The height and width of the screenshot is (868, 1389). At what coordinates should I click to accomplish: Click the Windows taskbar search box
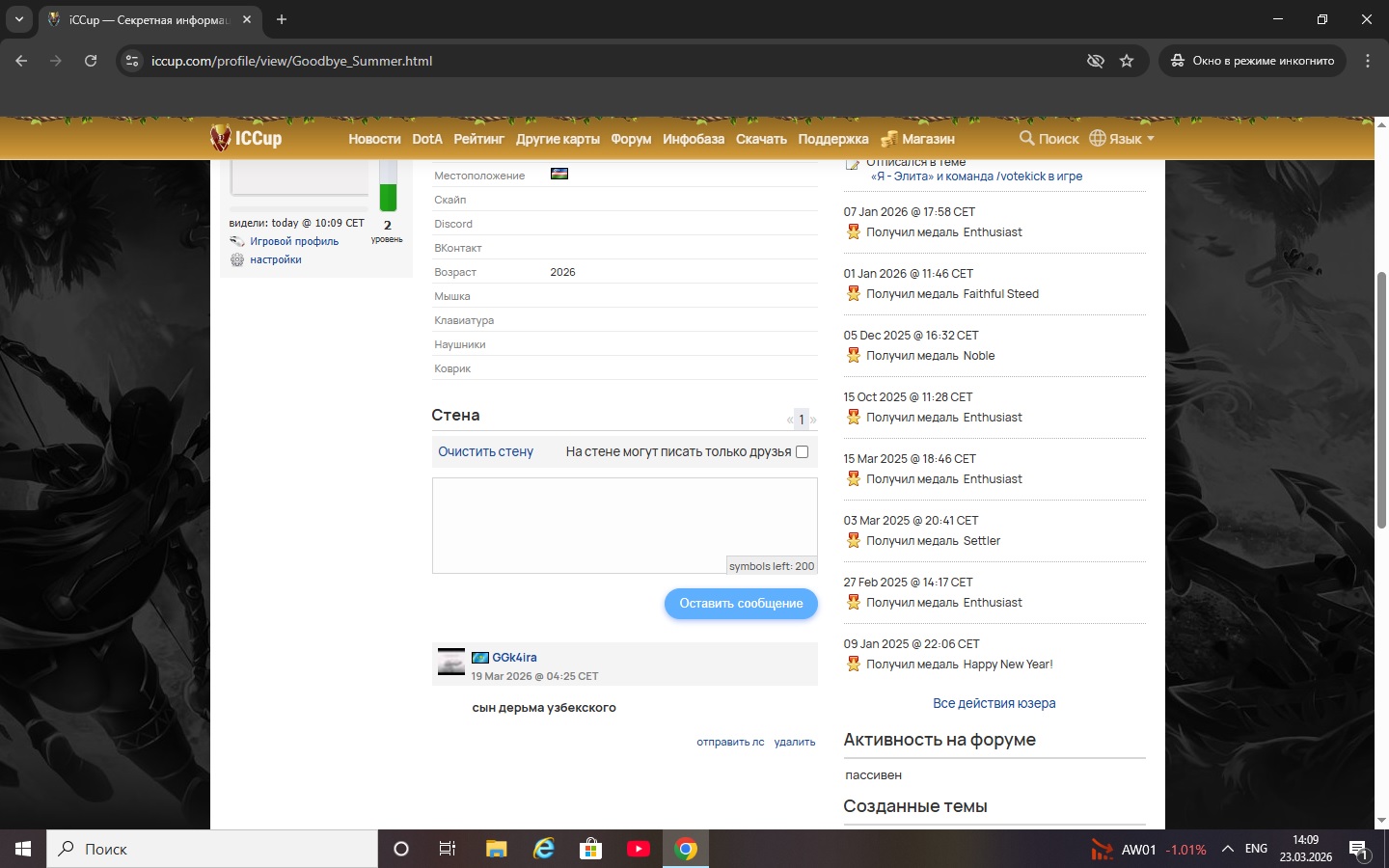click(212, 849)
